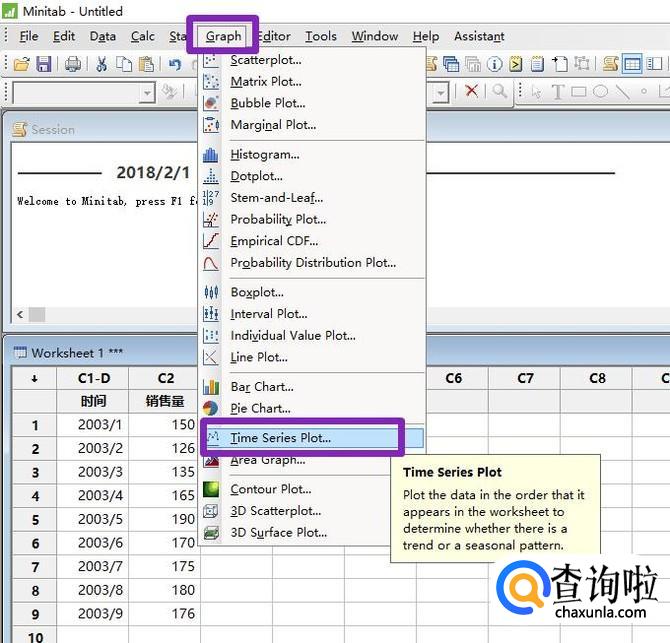
Task: Click the Paste clipboard icon
Action: pos(147,64)
